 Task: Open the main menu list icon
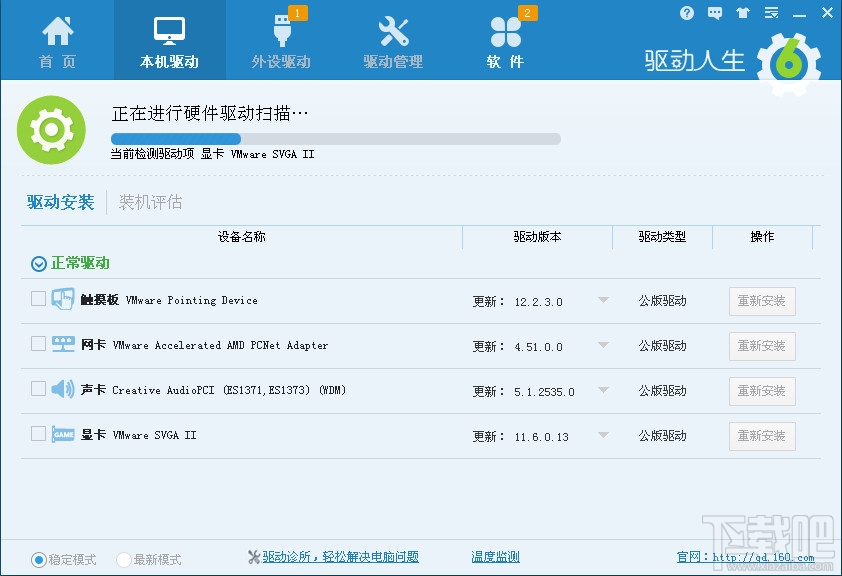772,13
